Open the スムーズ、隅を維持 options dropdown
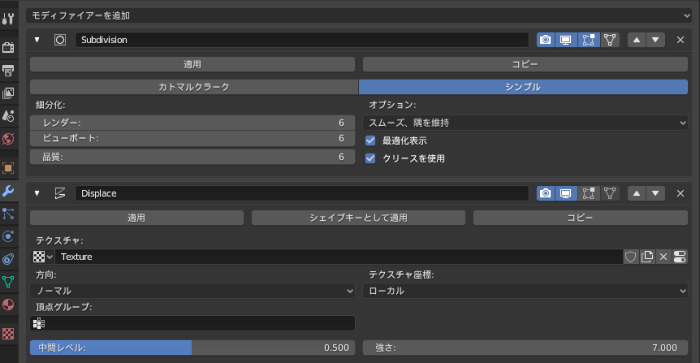The image size is (700, 363). tap(525, 123)
